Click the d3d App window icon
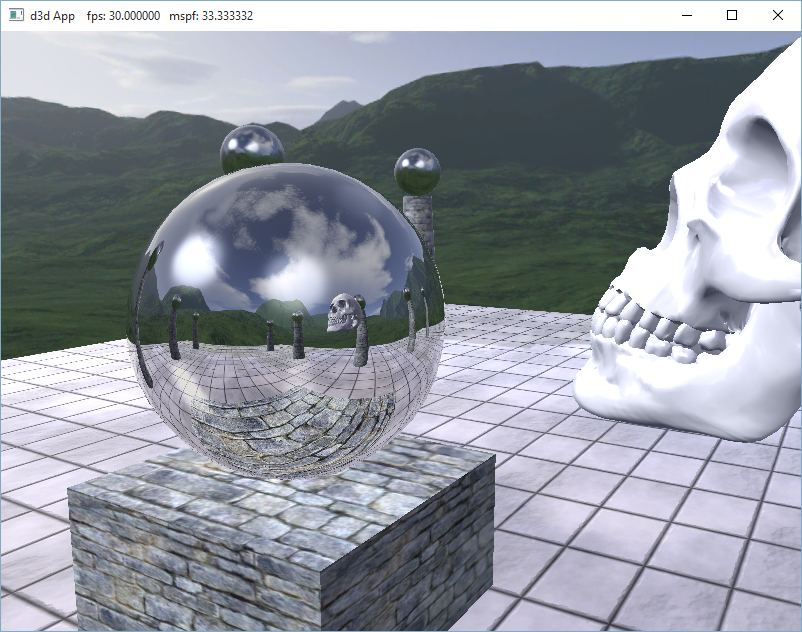This screenshot has height=632, width=802. 15,16
